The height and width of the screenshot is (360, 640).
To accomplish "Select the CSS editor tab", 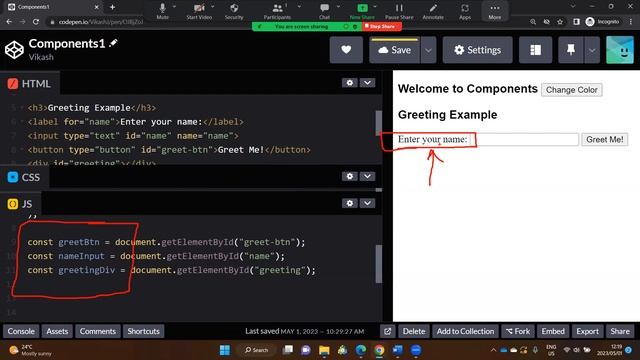I will (24, 177).
